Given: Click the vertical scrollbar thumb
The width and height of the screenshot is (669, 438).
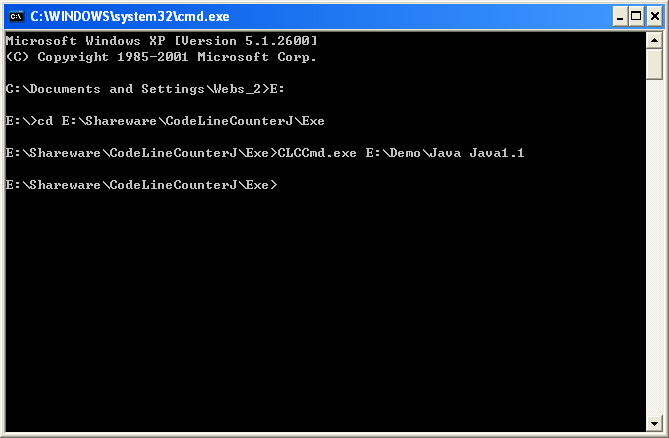Looking at the screenshot, I should (x=654, y=64).
